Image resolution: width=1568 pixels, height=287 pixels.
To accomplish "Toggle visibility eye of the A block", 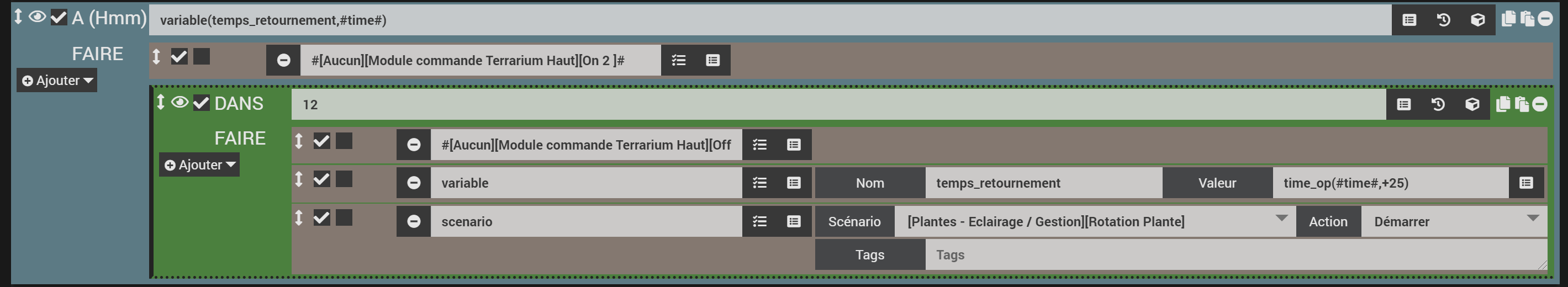I will pos(37,17).
